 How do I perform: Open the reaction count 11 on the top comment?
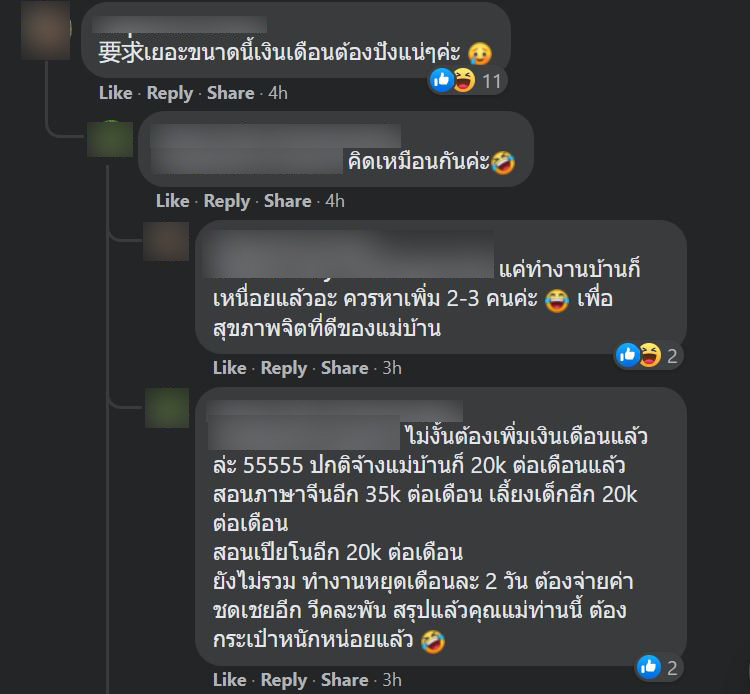(492, 81)
